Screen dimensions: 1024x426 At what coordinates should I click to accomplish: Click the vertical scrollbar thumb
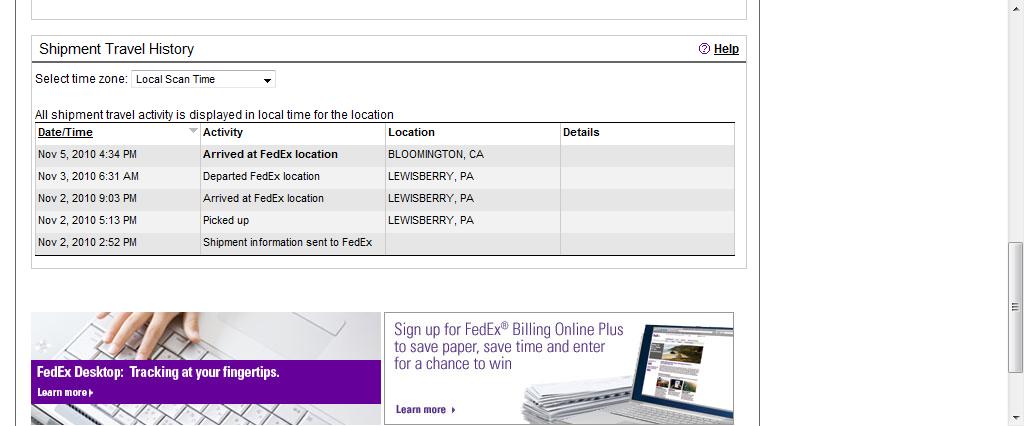[1016, 306]
